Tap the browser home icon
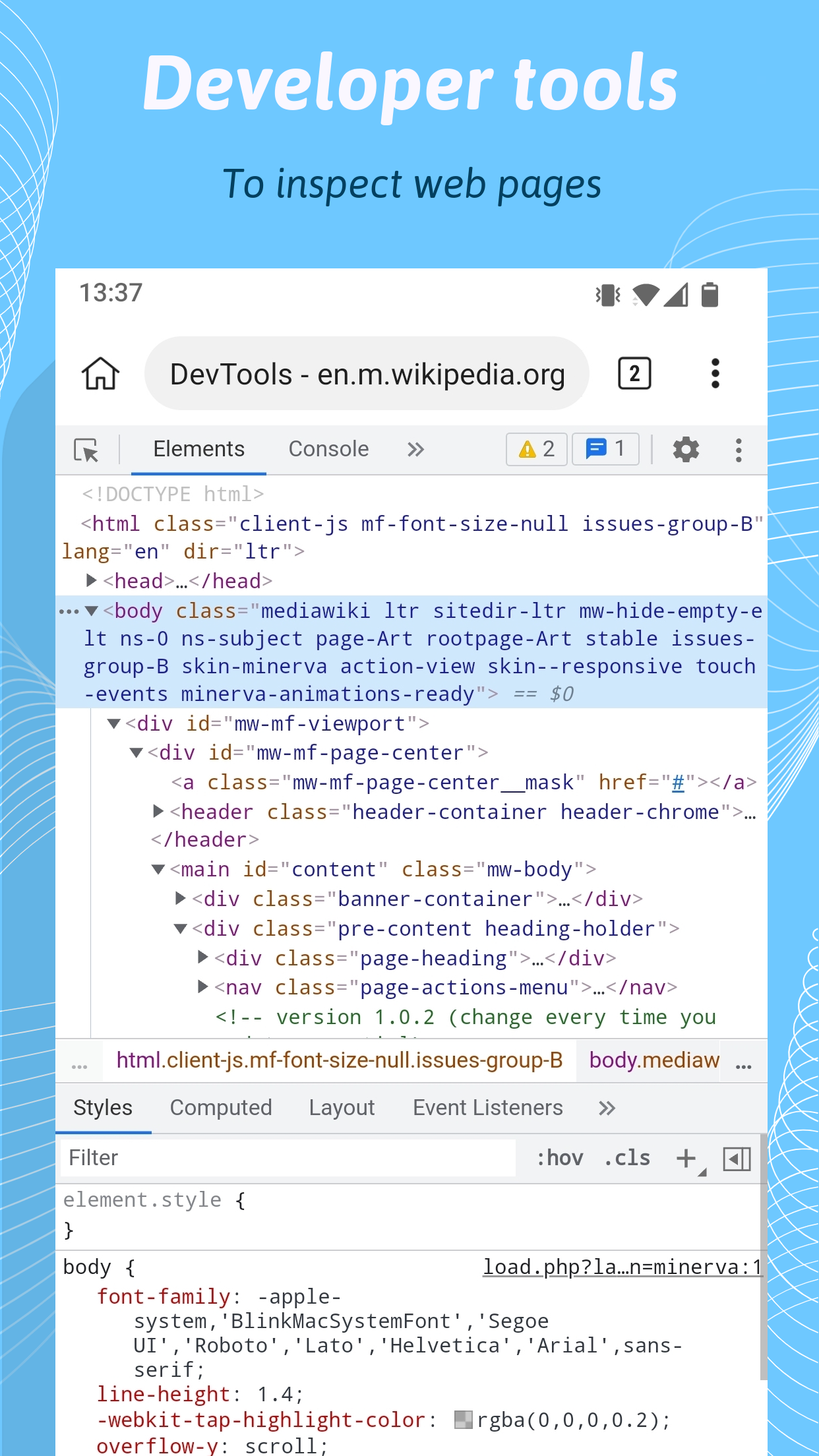 (100, 373)
